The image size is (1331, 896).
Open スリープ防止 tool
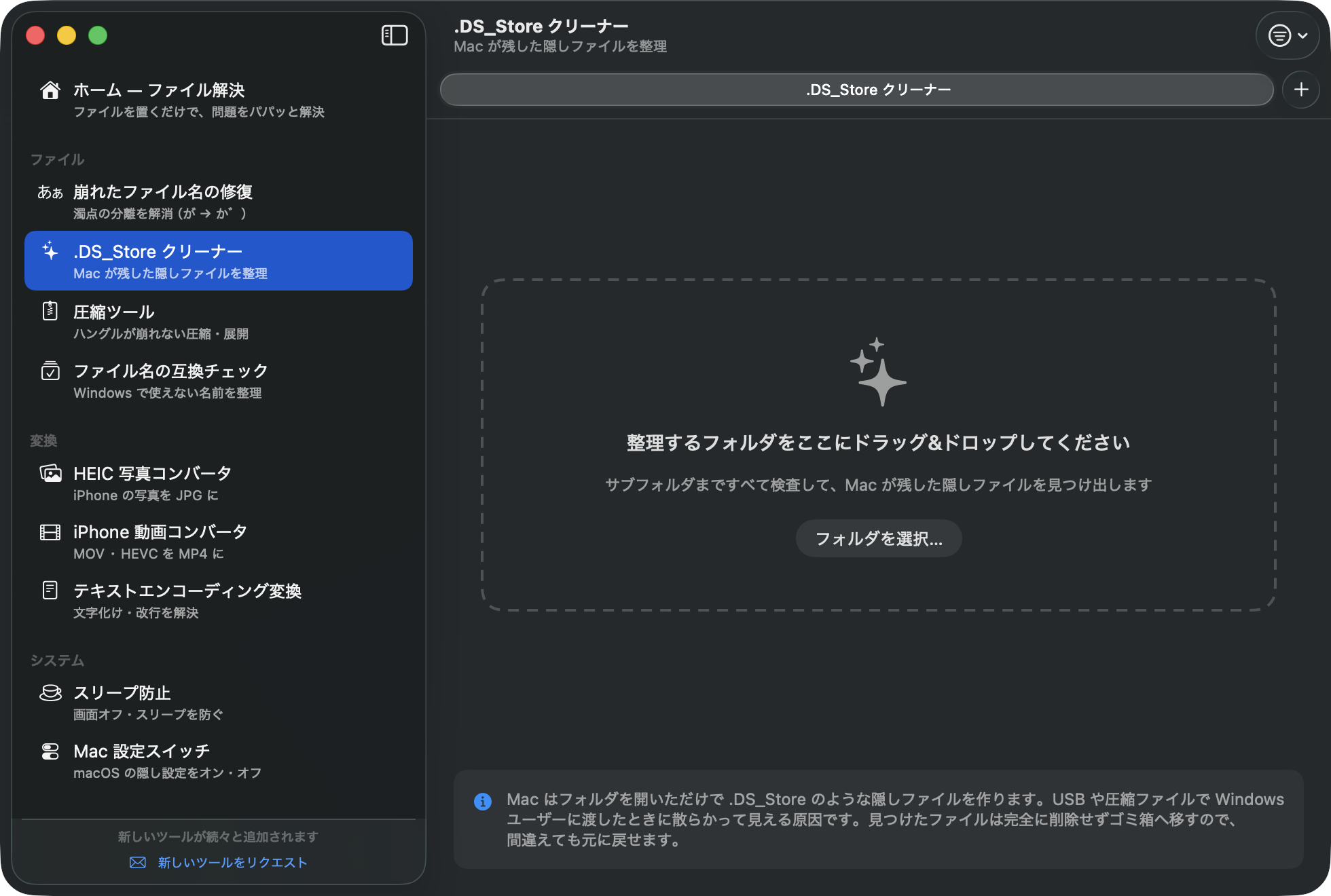click(219, 703)
